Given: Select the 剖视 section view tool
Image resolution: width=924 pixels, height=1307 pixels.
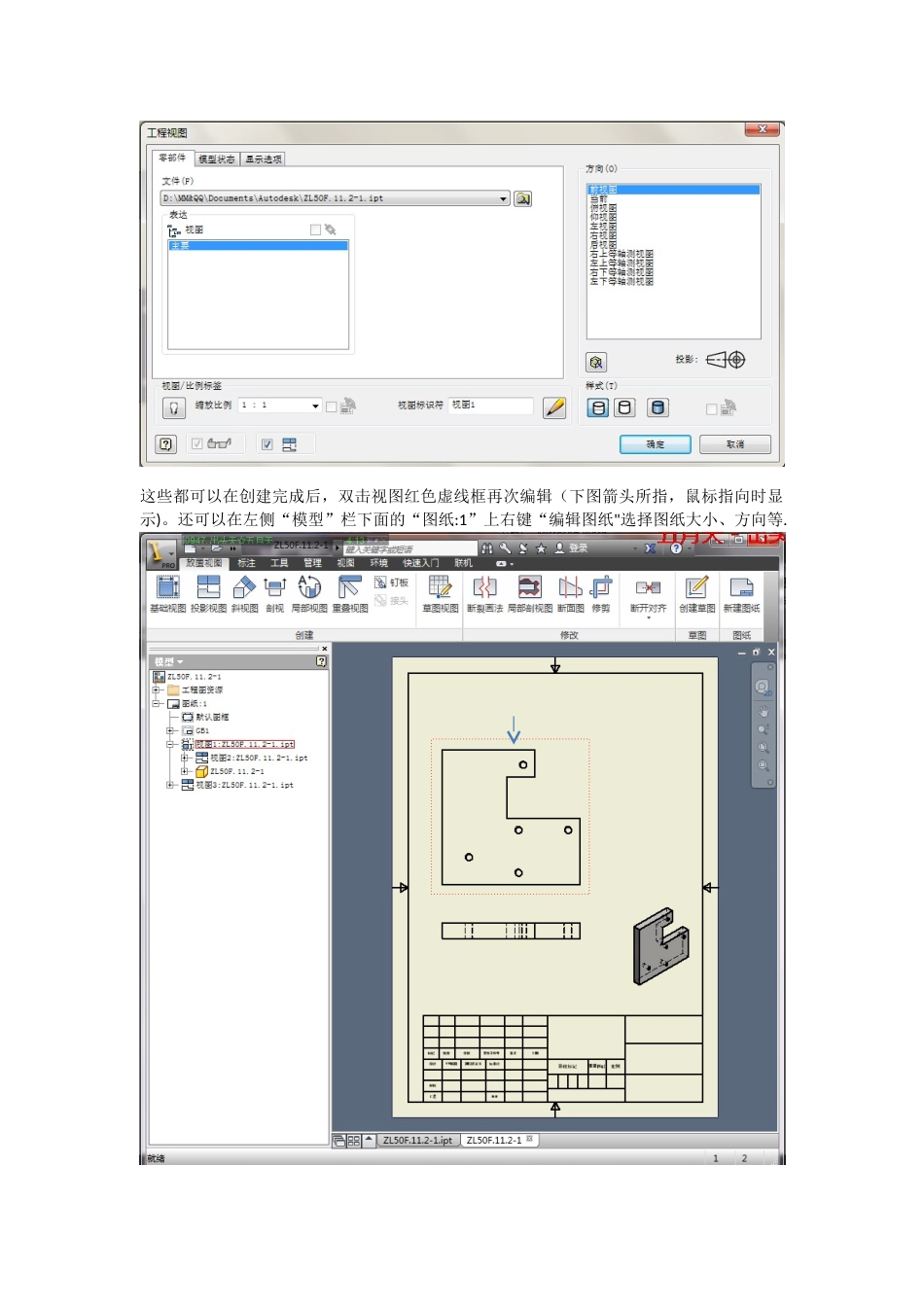Looking at the screenshot, I should 275,594.
